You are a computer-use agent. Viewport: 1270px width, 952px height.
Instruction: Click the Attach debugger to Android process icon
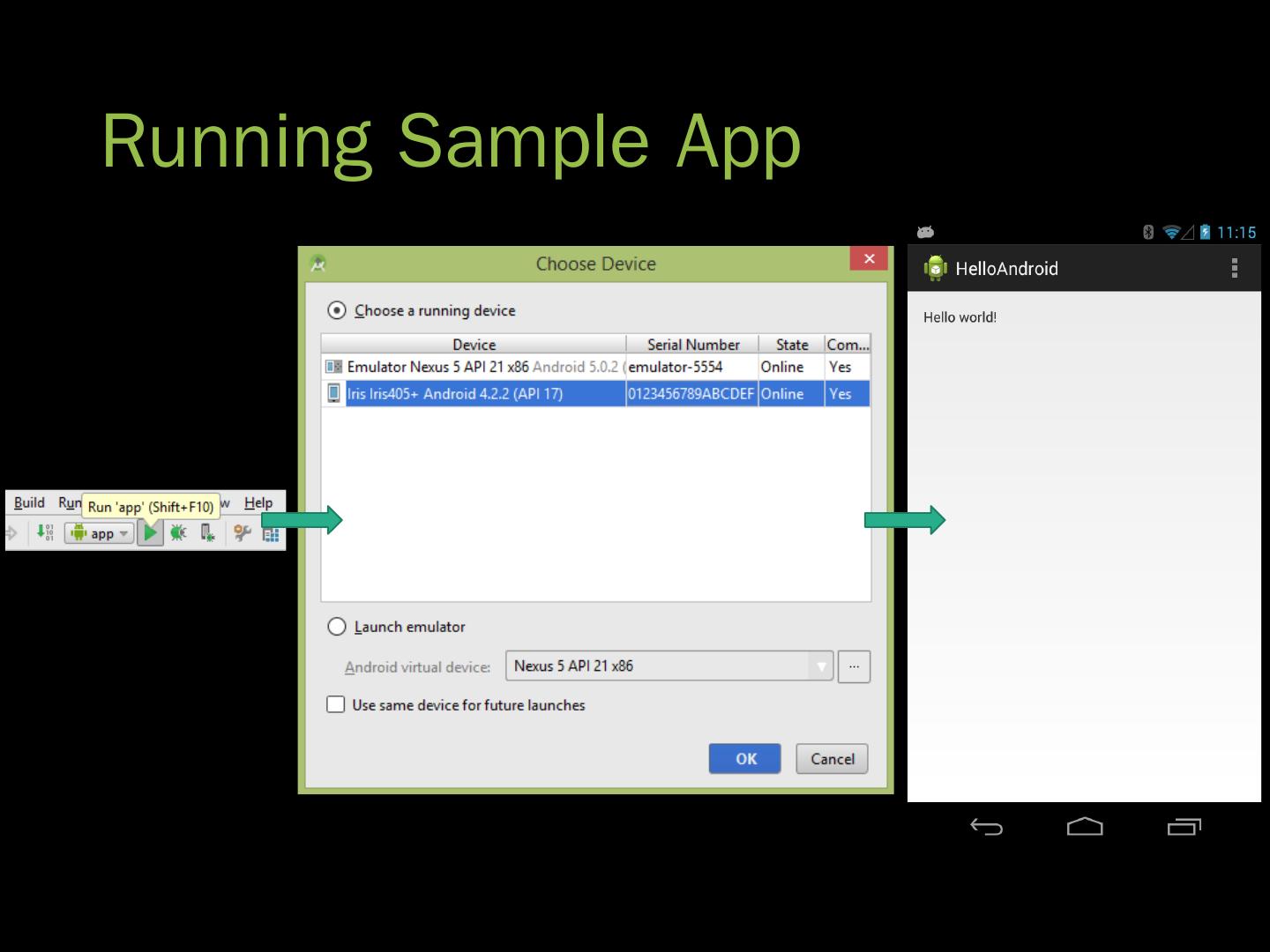pos(207,532)
